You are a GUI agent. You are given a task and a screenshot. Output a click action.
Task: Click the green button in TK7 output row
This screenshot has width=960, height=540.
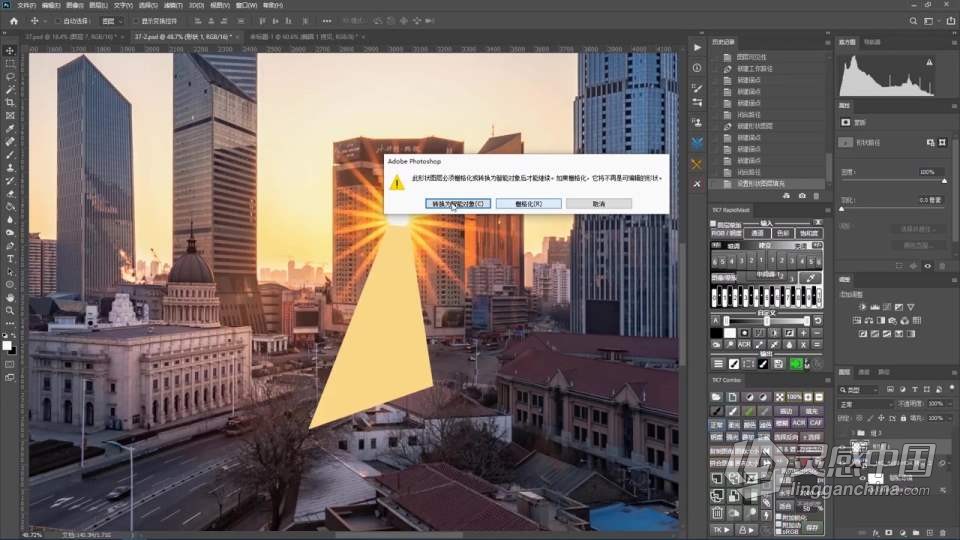tap(795, 364)
